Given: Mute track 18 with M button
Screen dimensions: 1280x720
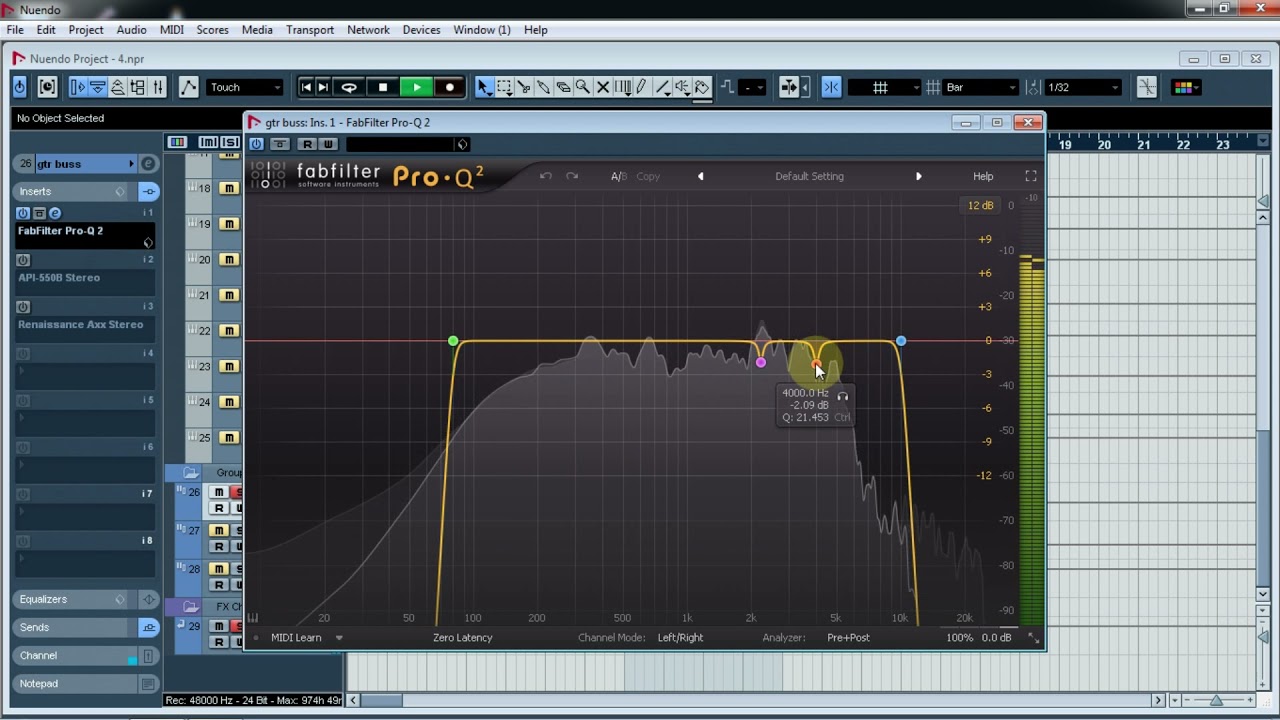Looking at the screenshot, I should (229, 188).
